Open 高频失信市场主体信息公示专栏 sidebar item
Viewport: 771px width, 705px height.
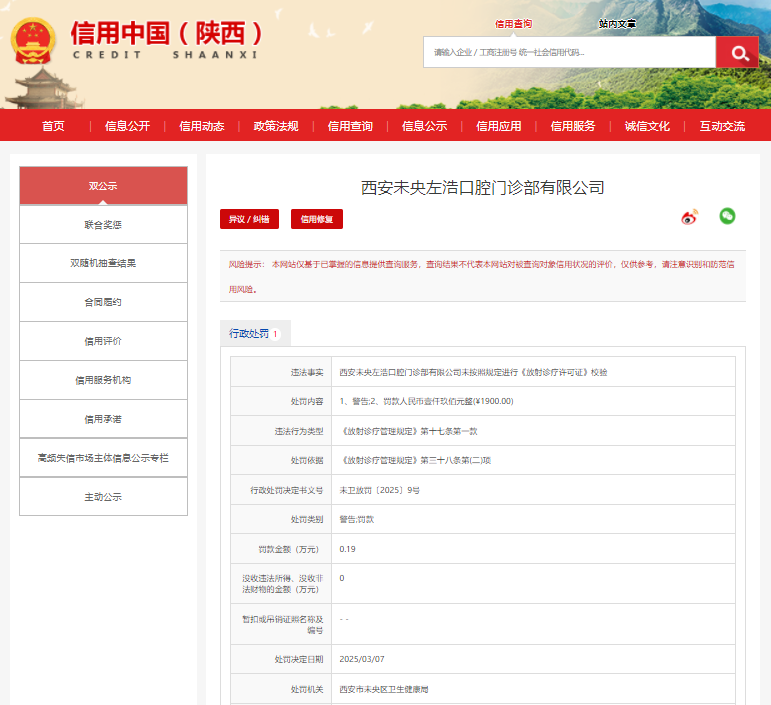(x=103, y=458)
